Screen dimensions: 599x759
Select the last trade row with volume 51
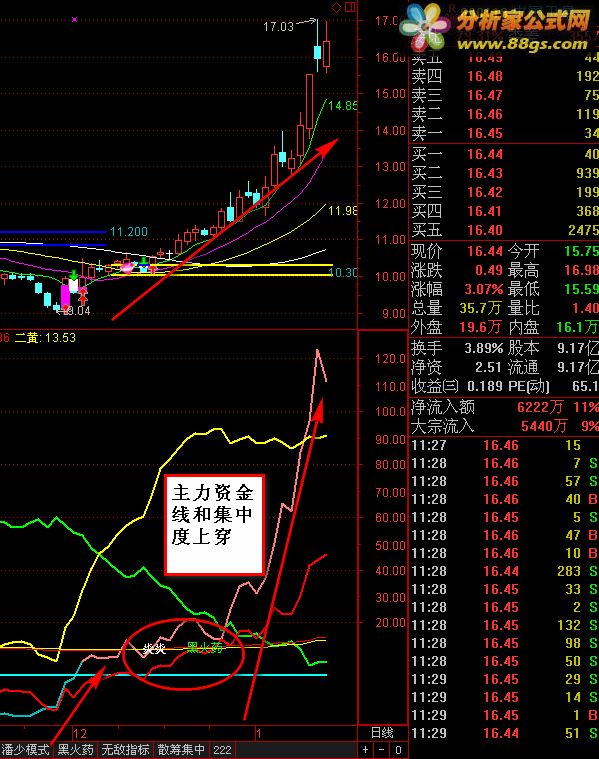tap(505, 733)
